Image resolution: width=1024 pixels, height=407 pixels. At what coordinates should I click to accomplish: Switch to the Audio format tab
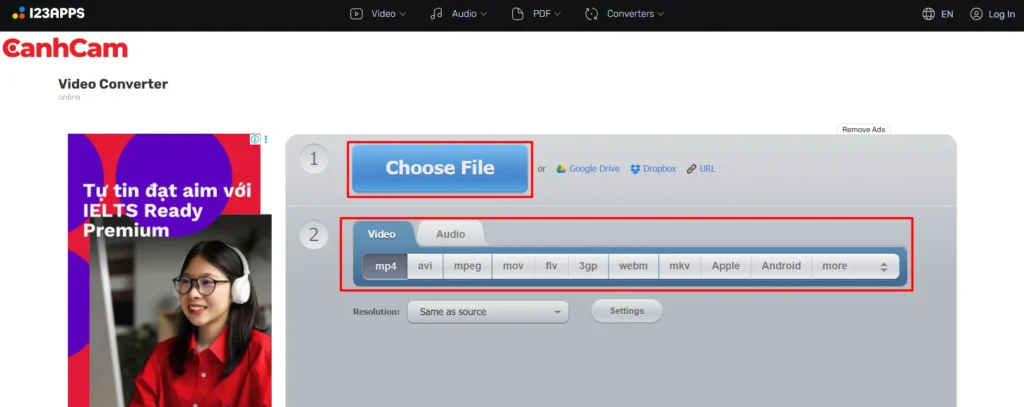pos(451,234)
